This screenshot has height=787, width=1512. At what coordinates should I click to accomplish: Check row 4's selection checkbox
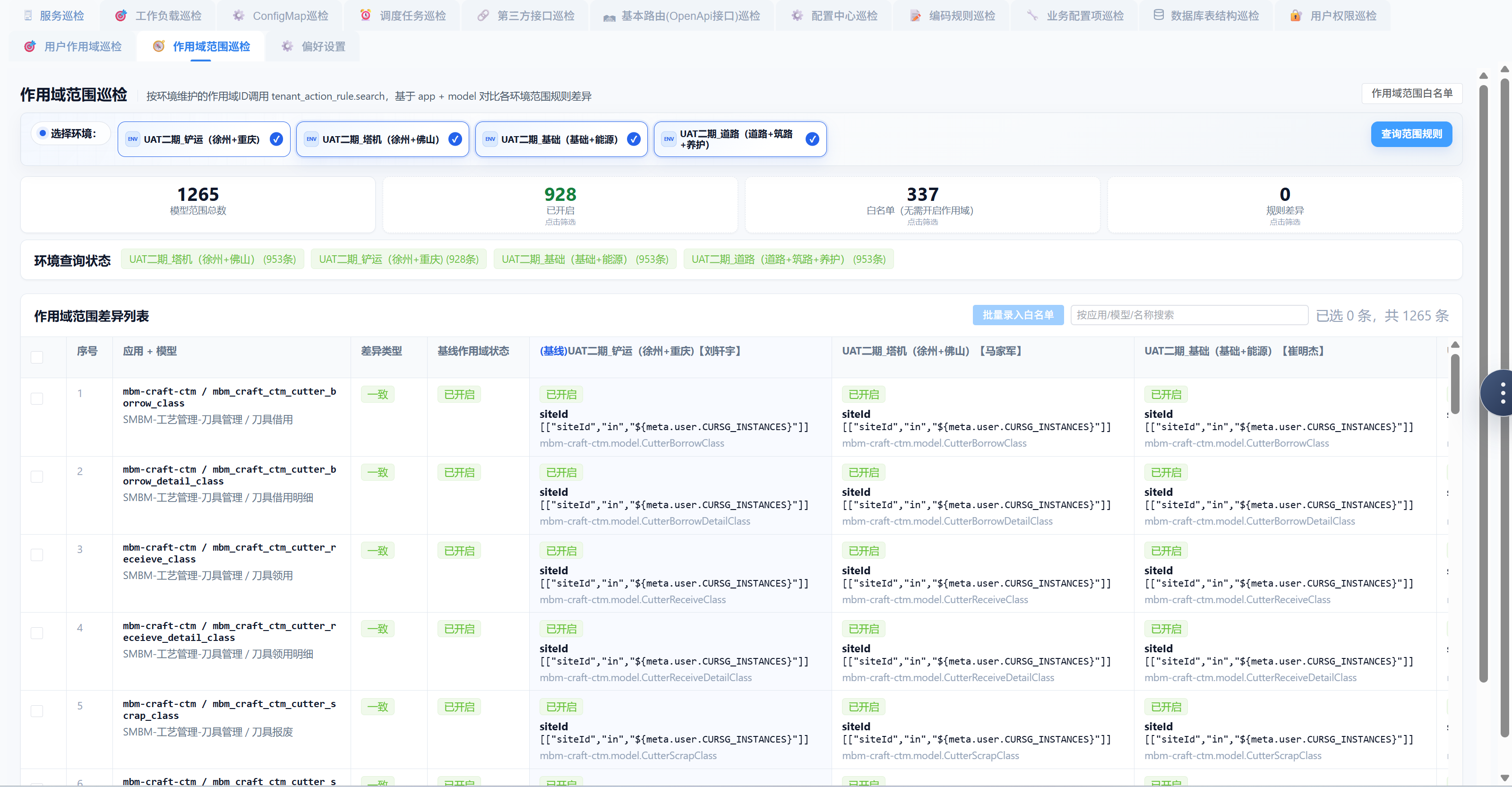[x=37, y=633]
